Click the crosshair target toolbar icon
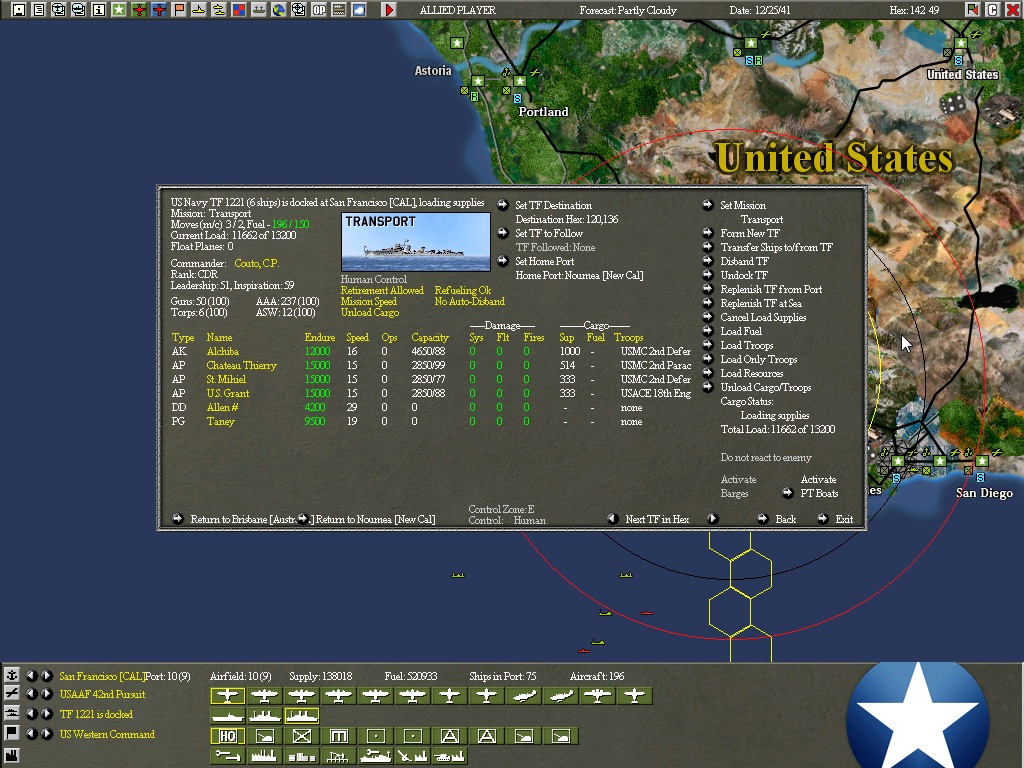 click(x=298, y=10)
